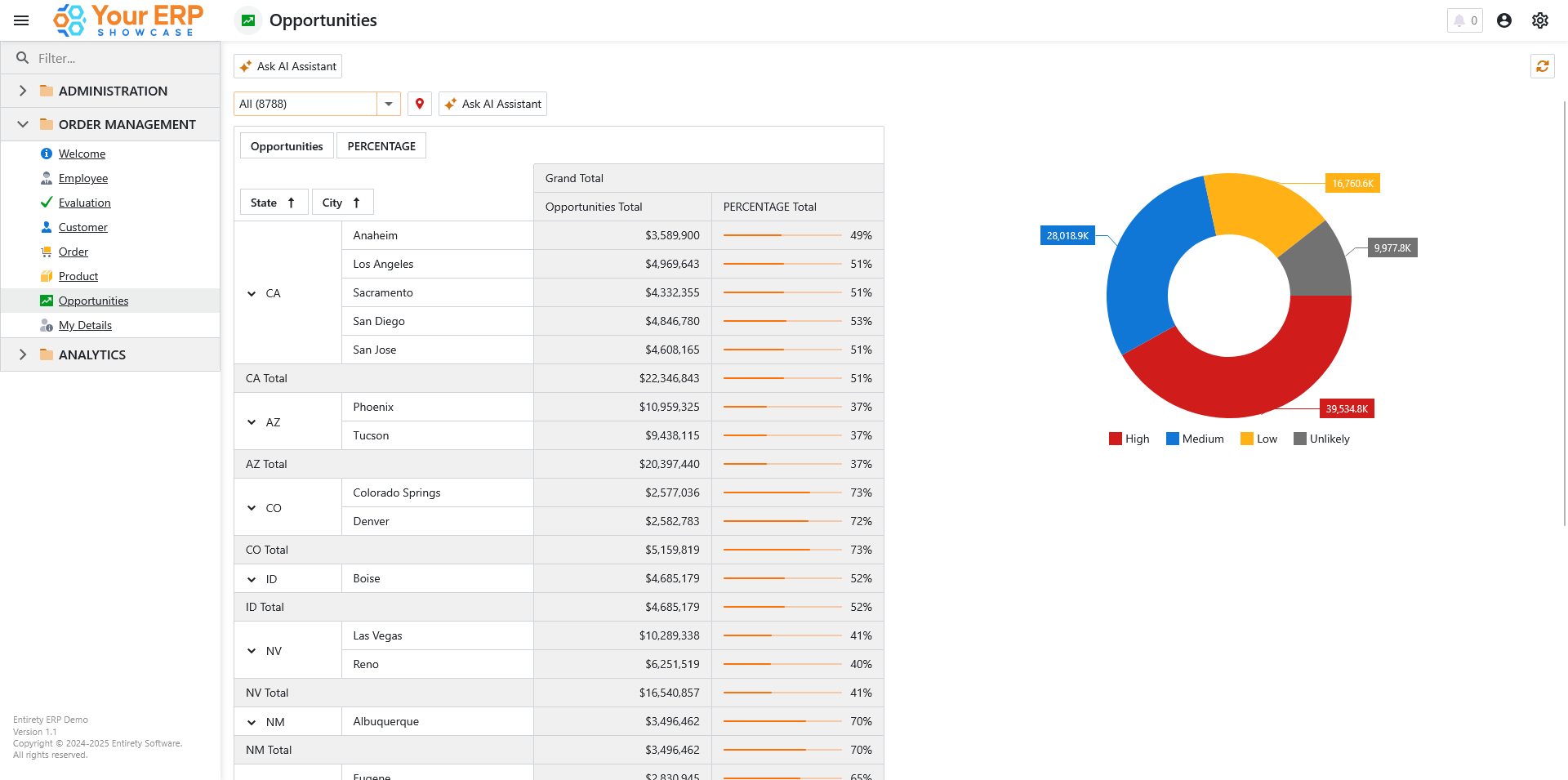Open the hamburger navigation menu

tap(21, 20)
